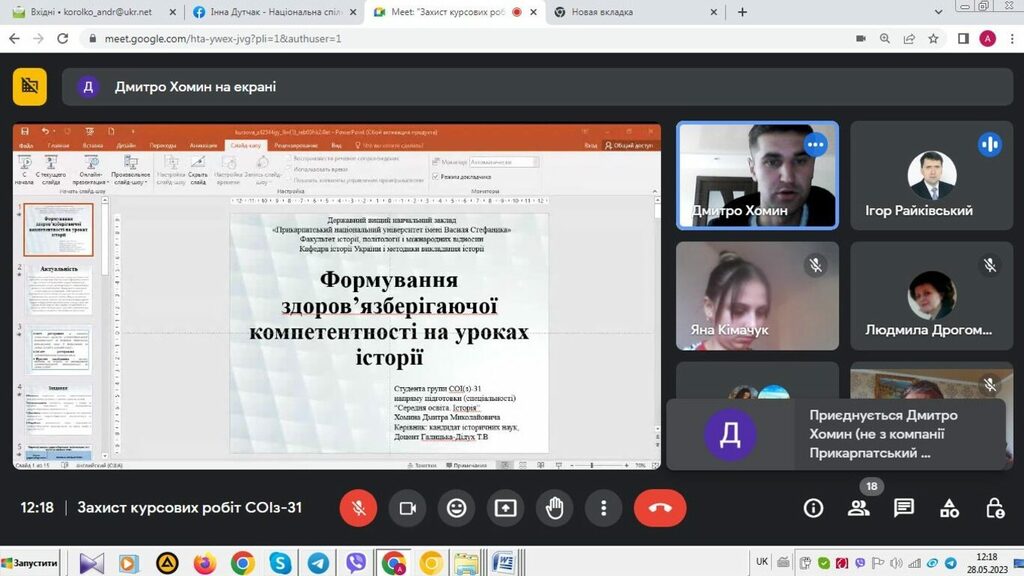The height and width of the screenshot is (576, 1024).
Task: Switch to the Новая вкладка tab
Action: (630, 12)
